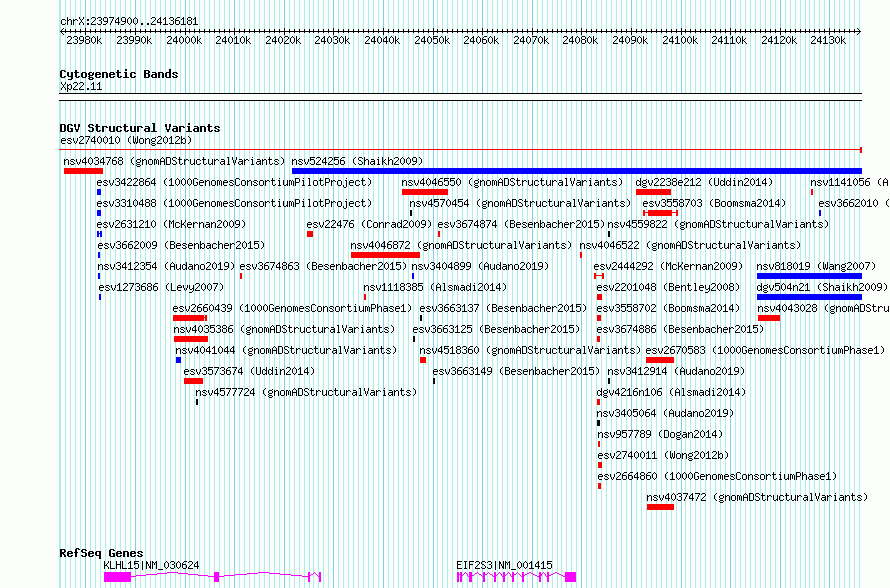Open esv3662009 Besenbacher2015 variant
Viewport: 890px width, 588px height.
pos(181,245)
